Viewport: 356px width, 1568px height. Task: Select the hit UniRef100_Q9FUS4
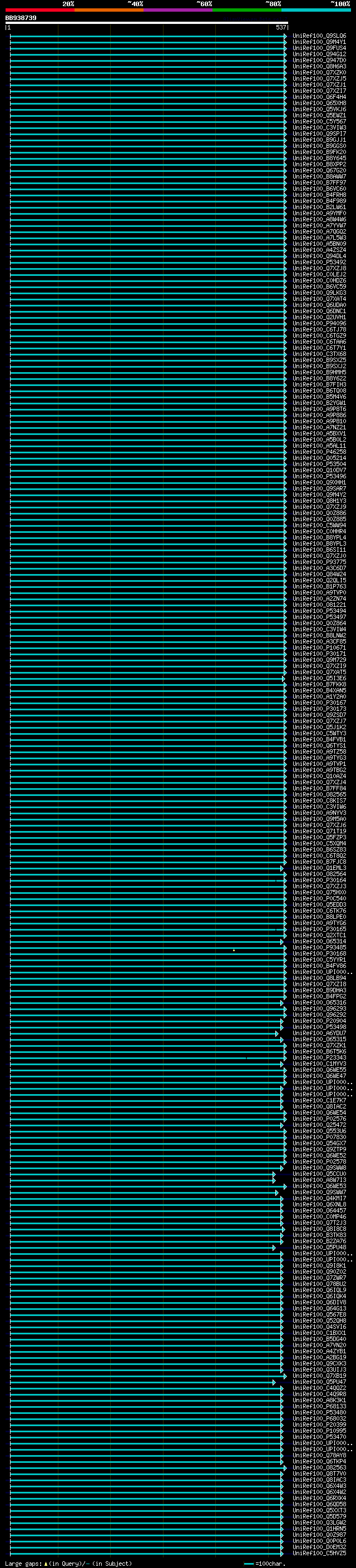coord(319,48)
